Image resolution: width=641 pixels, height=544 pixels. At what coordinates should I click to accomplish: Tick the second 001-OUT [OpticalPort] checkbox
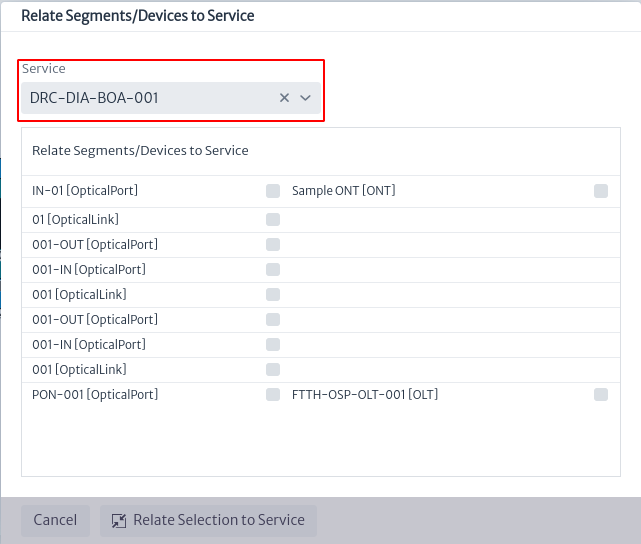click(x=273, y=320)
